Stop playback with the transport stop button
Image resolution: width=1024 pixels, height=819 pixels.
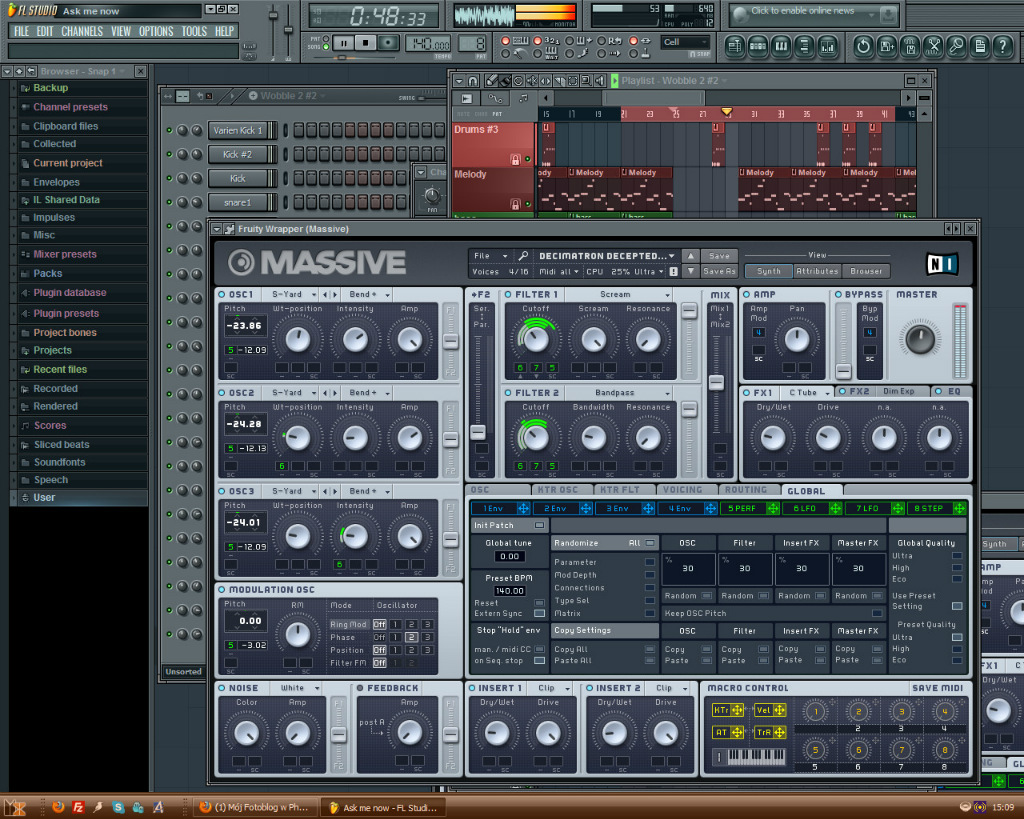click(x=366, y=43)
